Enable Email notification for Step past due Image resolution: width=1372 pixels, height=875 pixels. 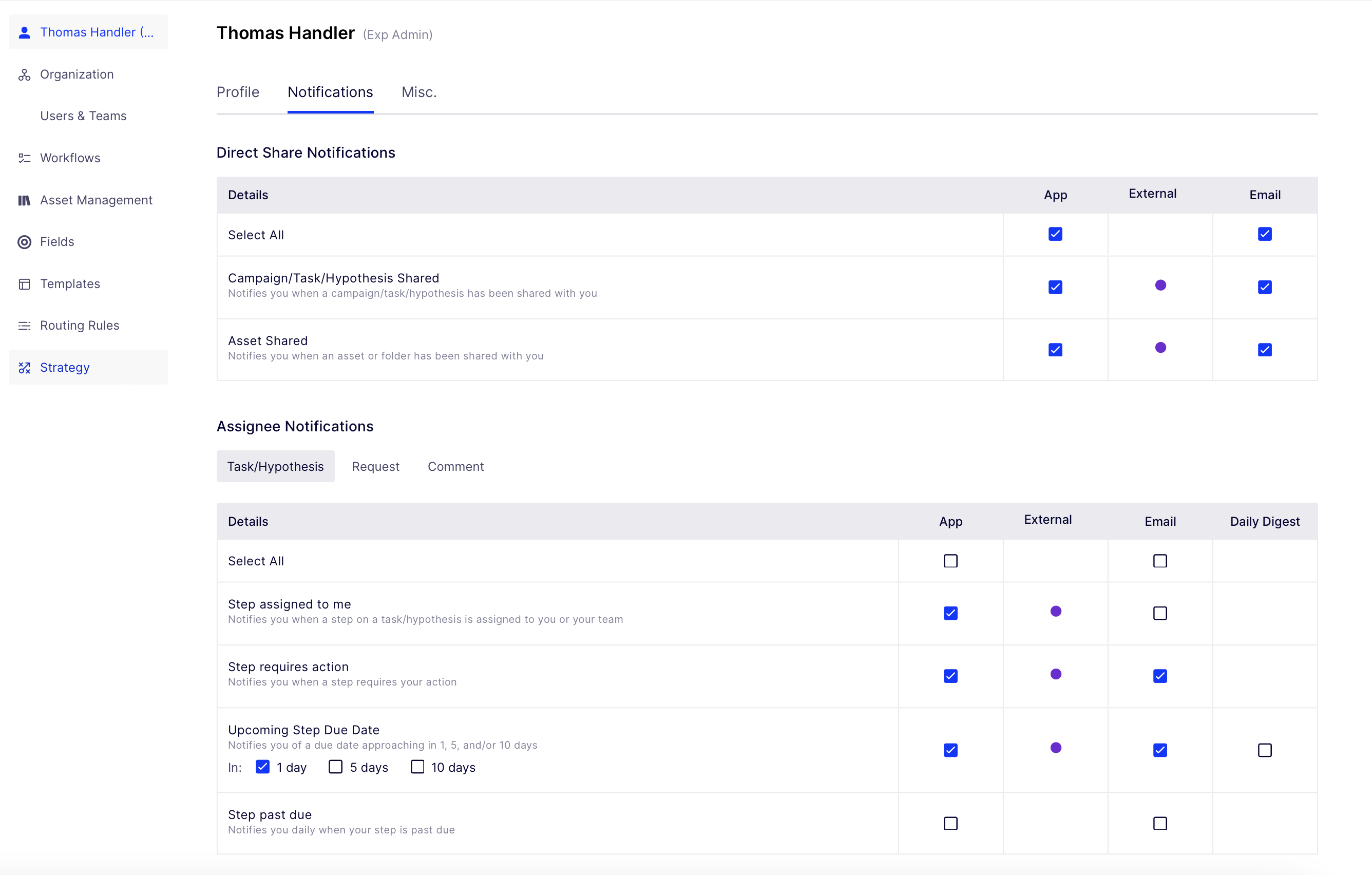click(x=1159, y=824)
